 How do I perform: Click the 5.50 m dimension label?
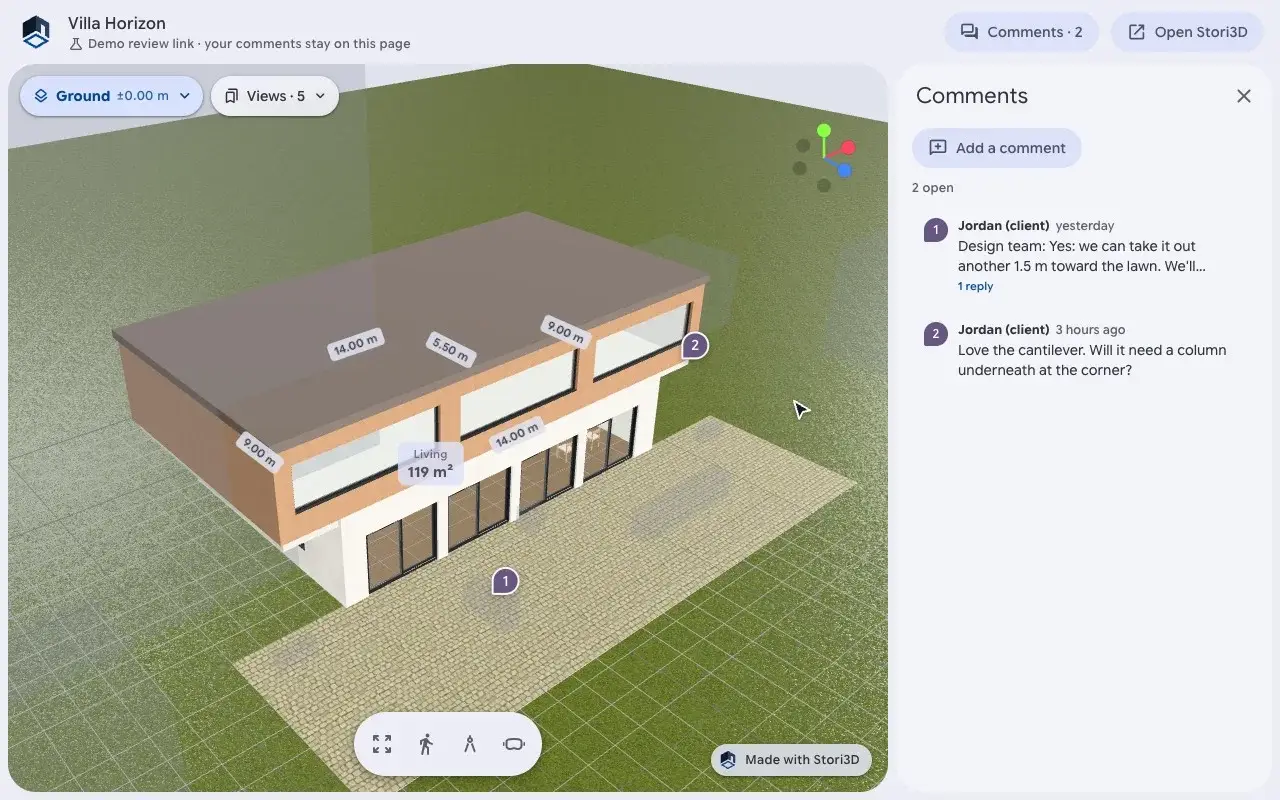point(449,349)
